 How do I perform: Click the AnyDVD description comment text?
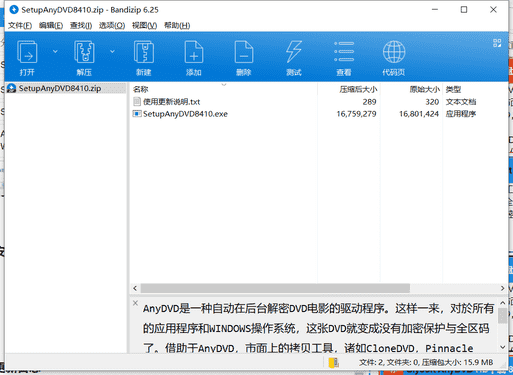click(x=318, y=328)
